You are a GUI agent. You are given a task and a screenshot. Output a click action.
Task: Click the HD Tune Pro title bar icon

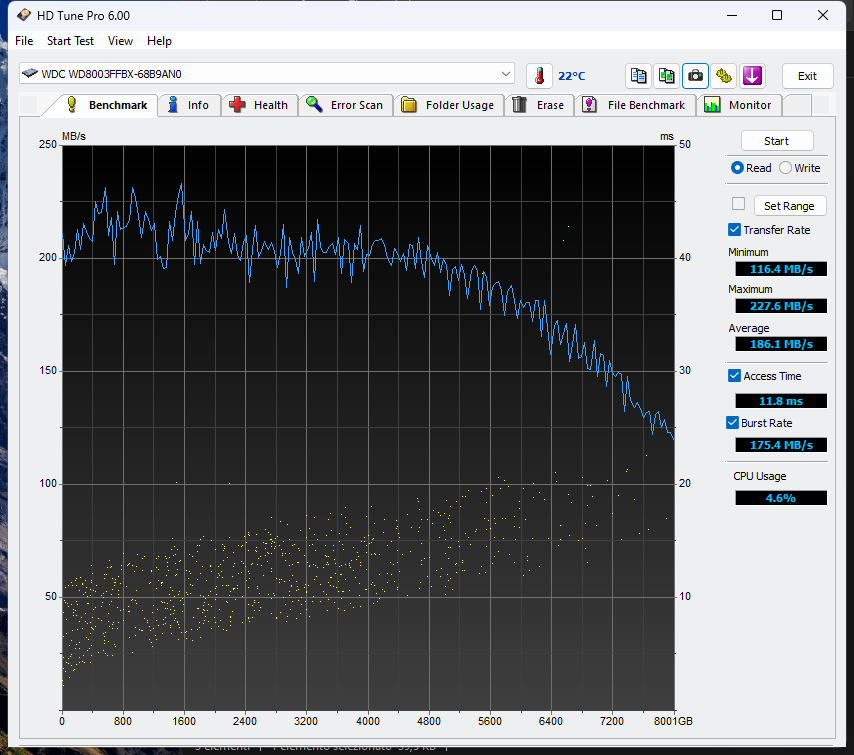pyautogui.click(x=23, y=15)
